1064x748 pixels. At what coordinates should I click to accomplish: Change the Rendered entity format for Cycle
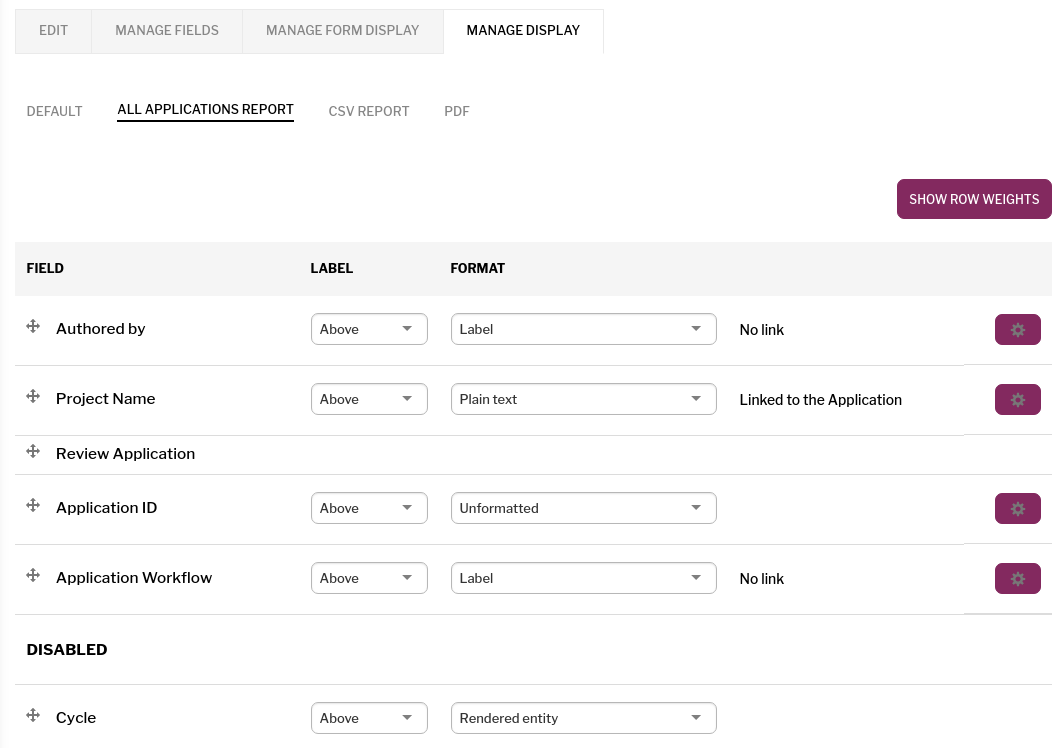point(584,718)
